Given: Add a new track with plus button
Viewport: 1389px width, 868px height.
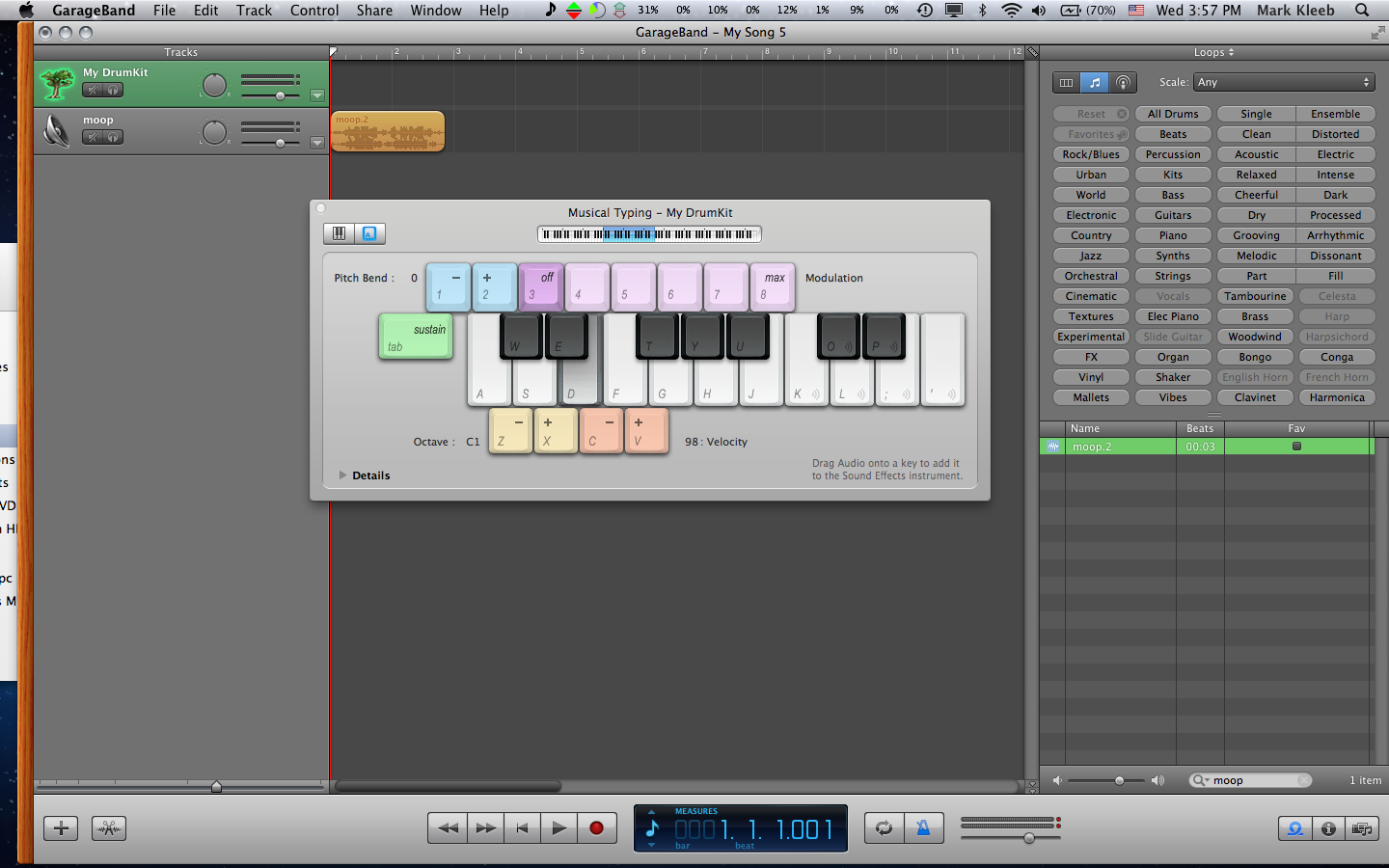Looking at the screenshot, I should click(60, 827).
